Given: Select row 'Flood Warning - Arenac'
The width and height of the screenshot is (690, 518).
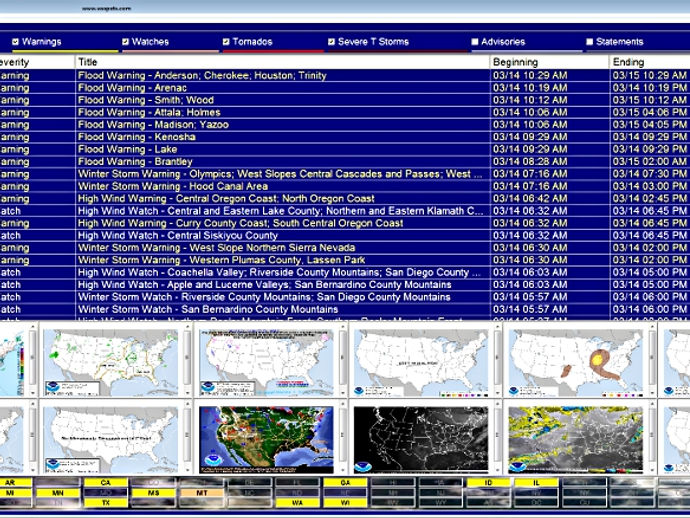Looking at the screenshot, I should coord(345,88).
